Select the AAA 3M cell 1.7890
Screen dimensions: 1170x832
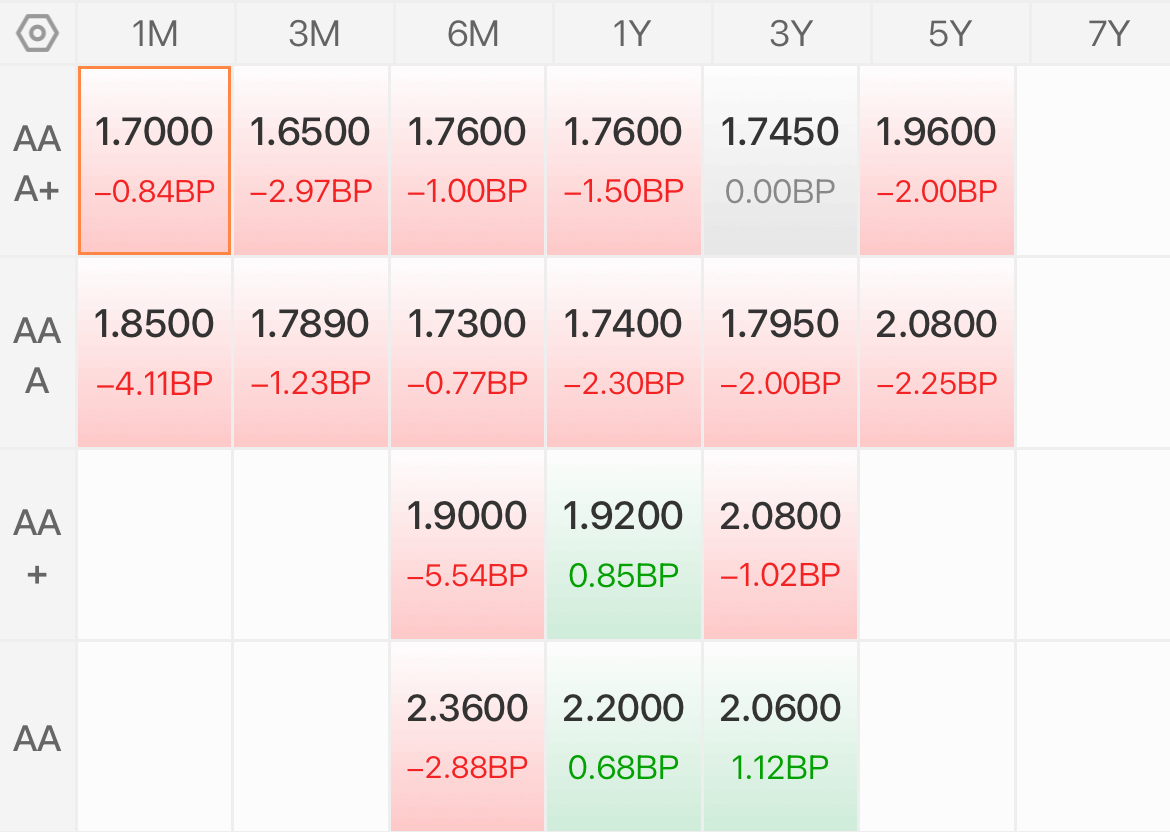pos(311,352)
